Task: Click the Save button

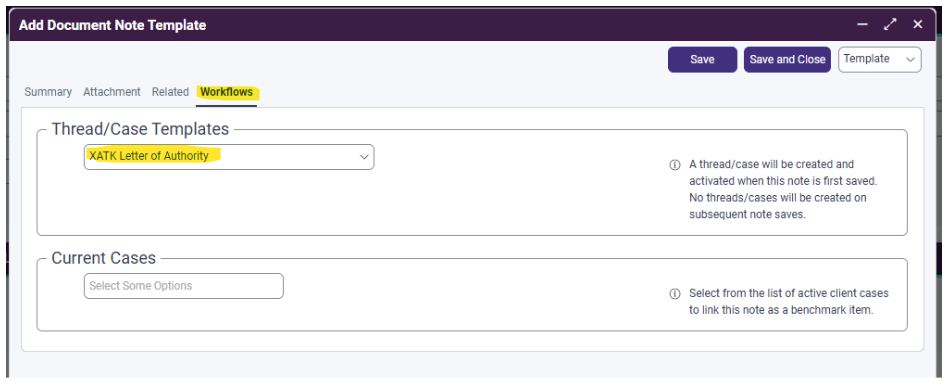Action: pyautogui.click(x=702, y=59)
